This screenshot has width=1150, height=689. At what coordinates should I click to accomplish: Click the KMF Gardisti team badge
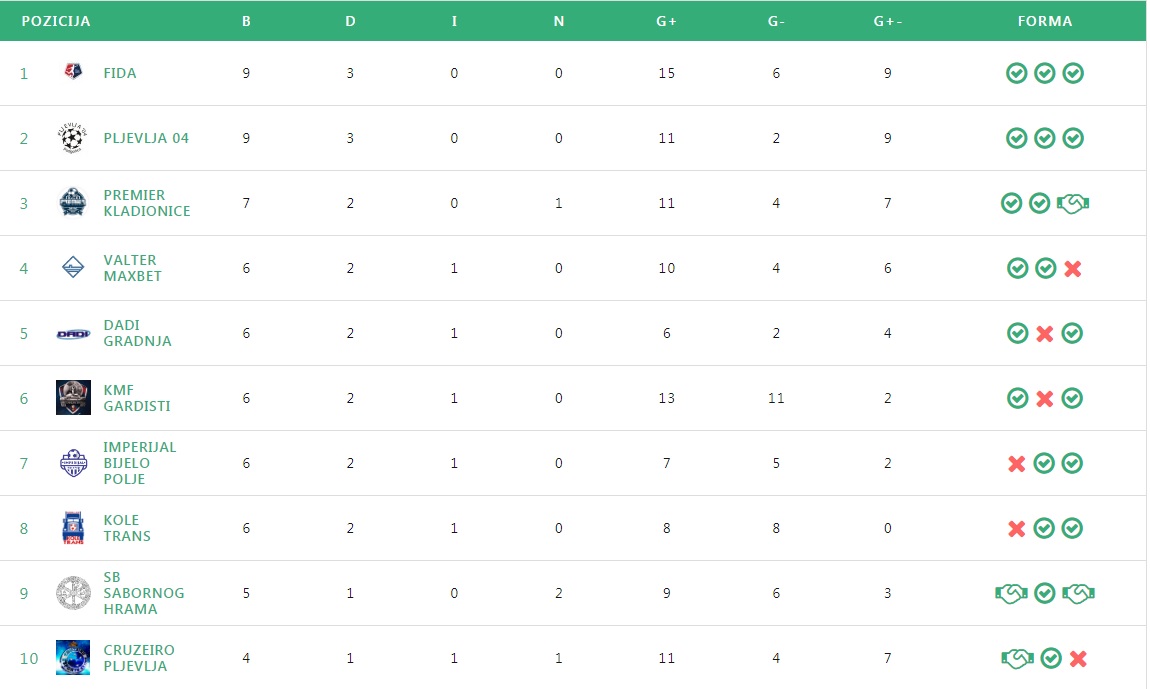tap(73, 398)
